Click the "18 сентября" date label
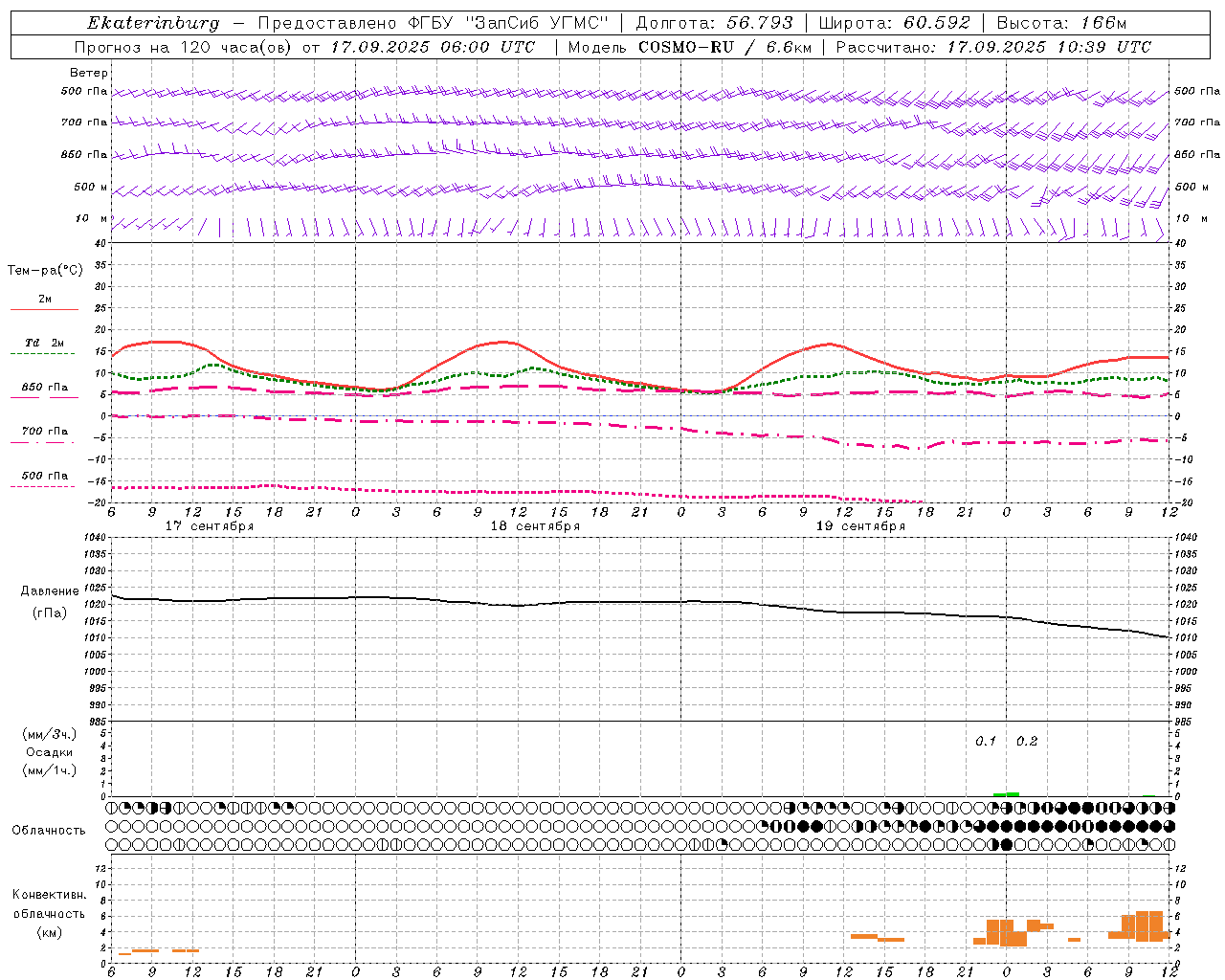Screen dimensions: 1225x980 [x=535, y=526]
